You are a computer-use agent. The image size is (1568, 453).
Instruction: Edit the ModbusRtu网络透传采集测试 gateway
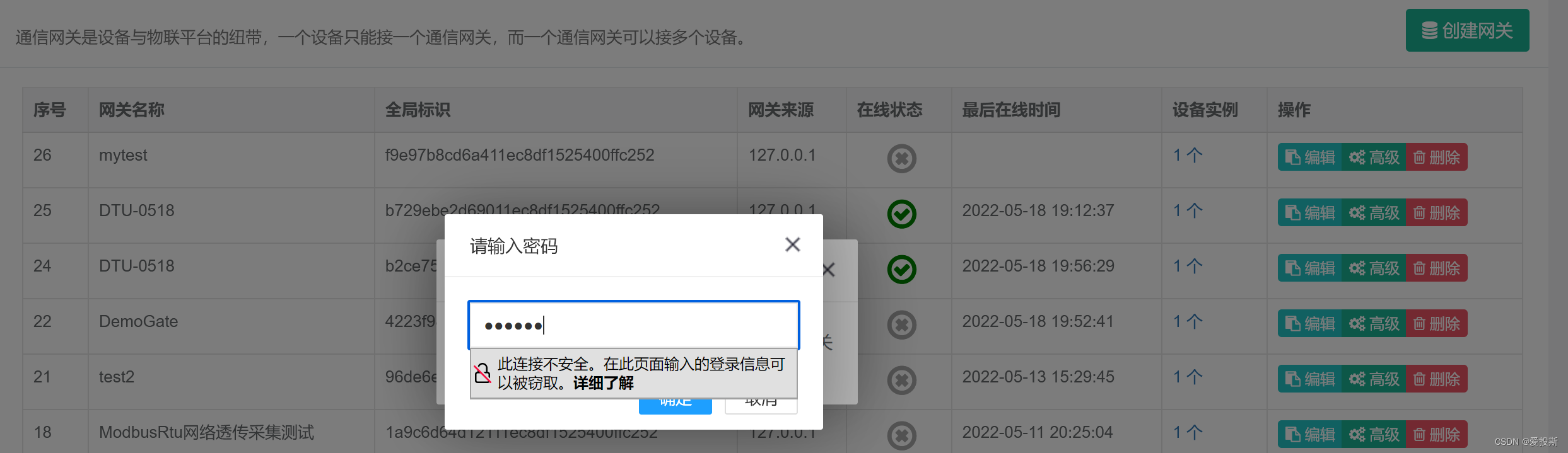click(1310, 434)
